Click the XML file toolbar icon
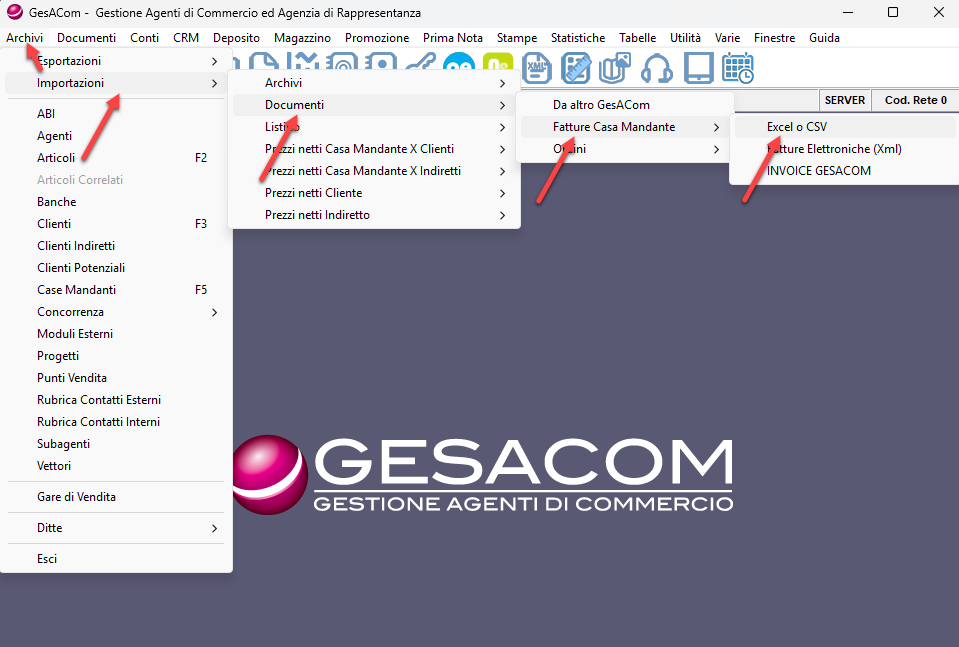Viewport: 959px width, 647px height. click(x=537, y=68)
